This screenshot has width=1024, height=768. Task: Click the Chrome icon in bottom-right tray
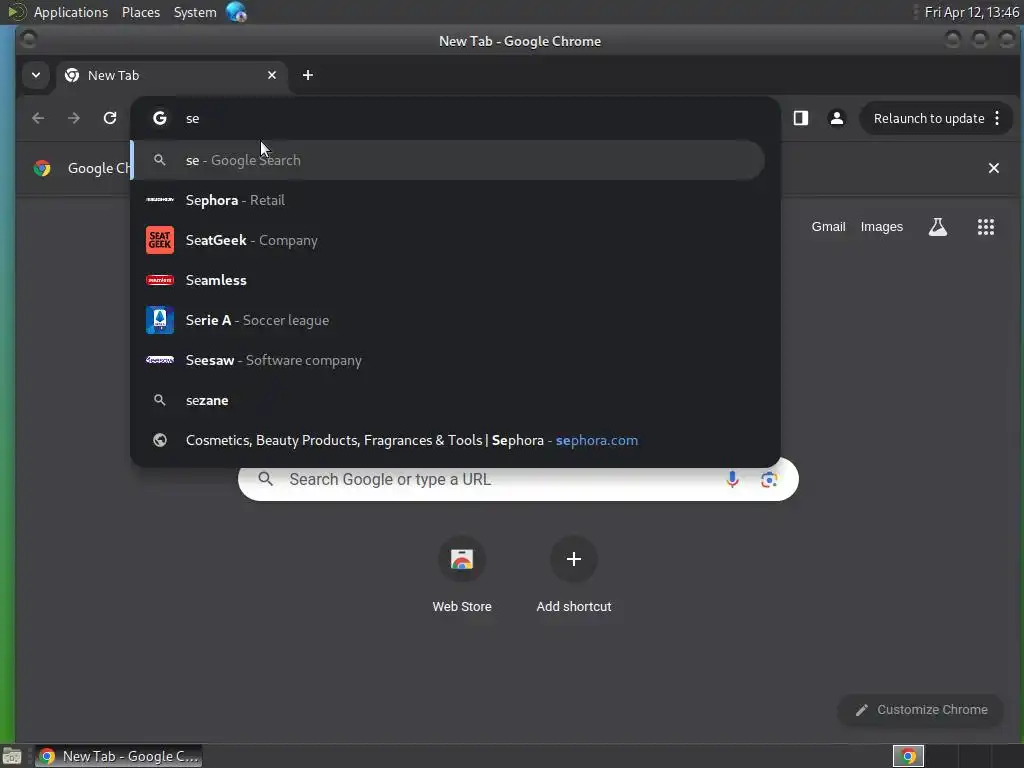(x=908, y=756)
